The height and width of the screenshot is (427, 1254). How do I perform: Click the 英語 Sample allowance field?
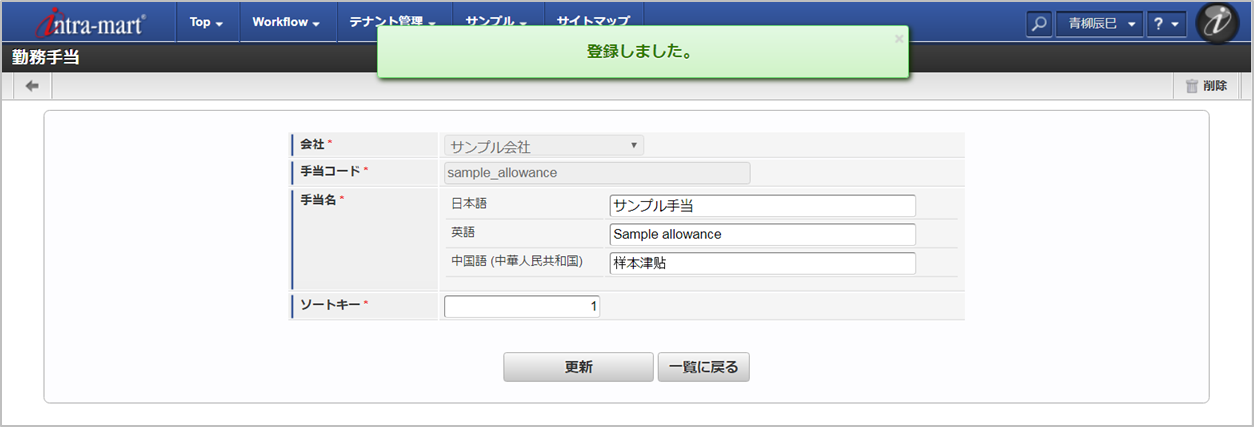pos(762,234)
